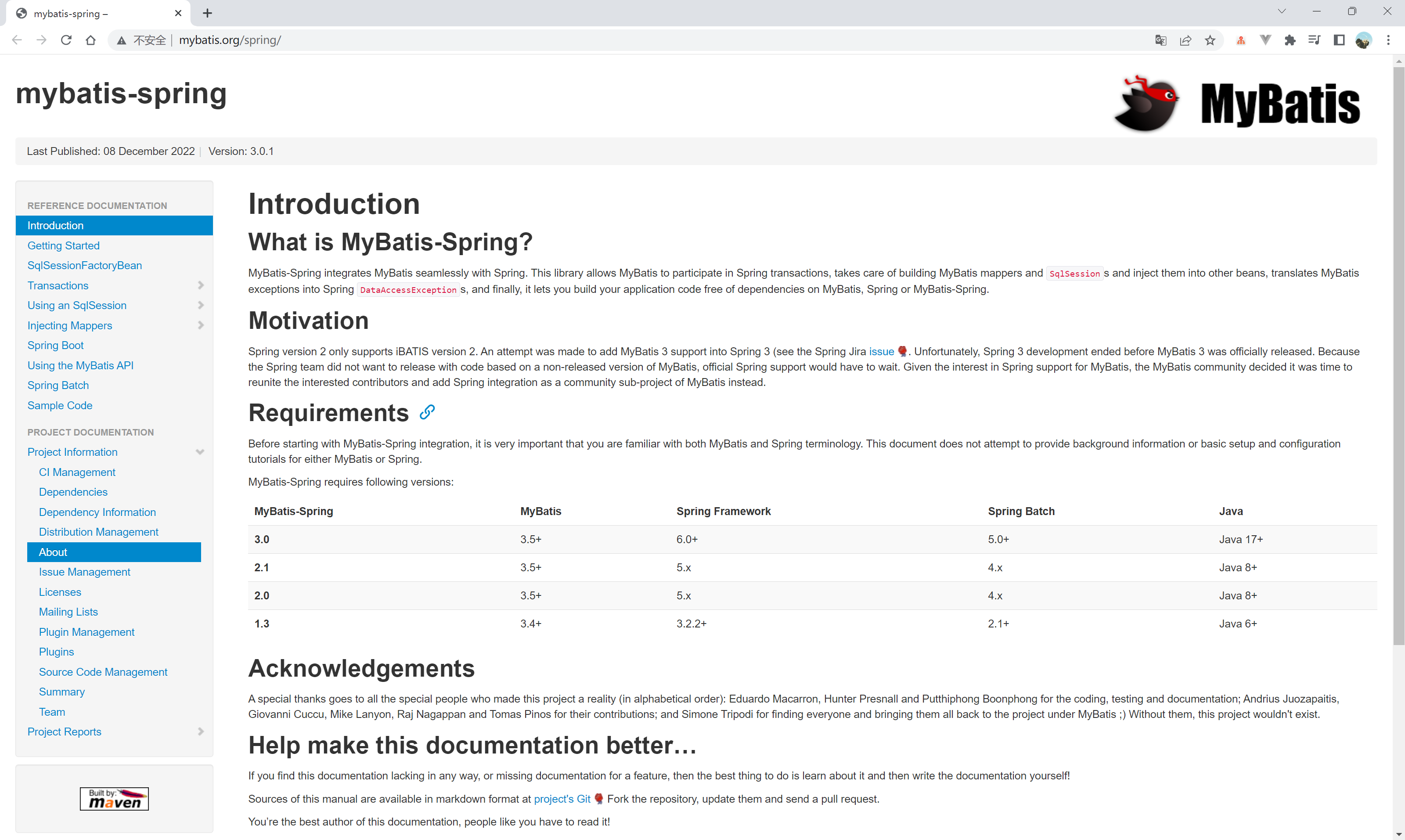The image size is (1405, 840).
Task: Open the Team page
Action: tap(51, 711)
